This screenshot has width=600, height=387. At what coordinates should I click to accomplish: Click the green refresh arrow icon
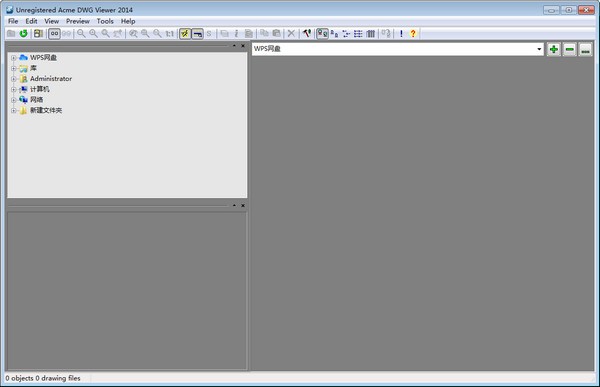click(24, 34)
